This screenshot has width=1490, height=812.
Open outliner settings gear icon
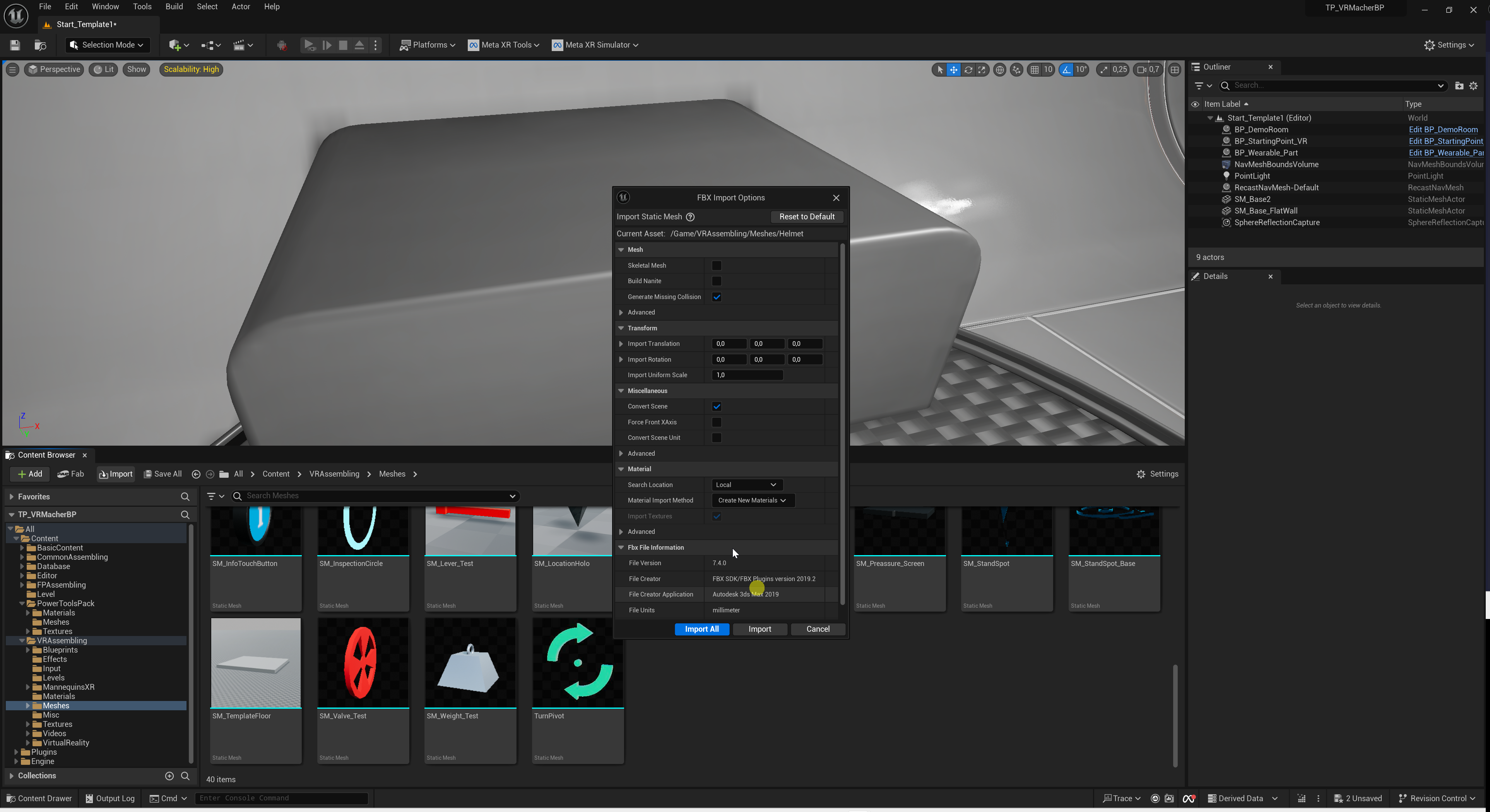coord(1473,85)
